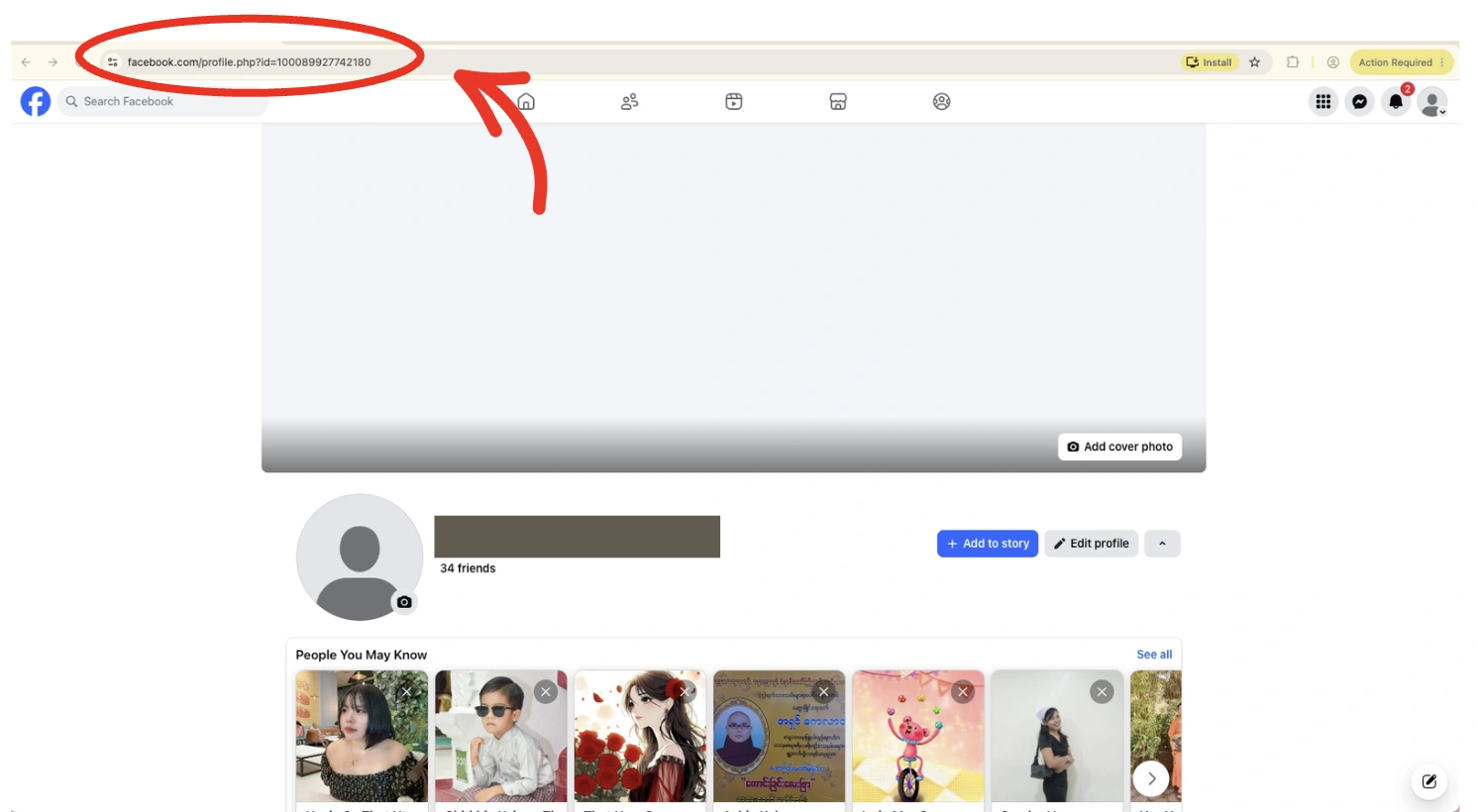This screenshot has height=812, width=1478.
Task: Open the Groups tab icon
Action: [x=942, y=101]
